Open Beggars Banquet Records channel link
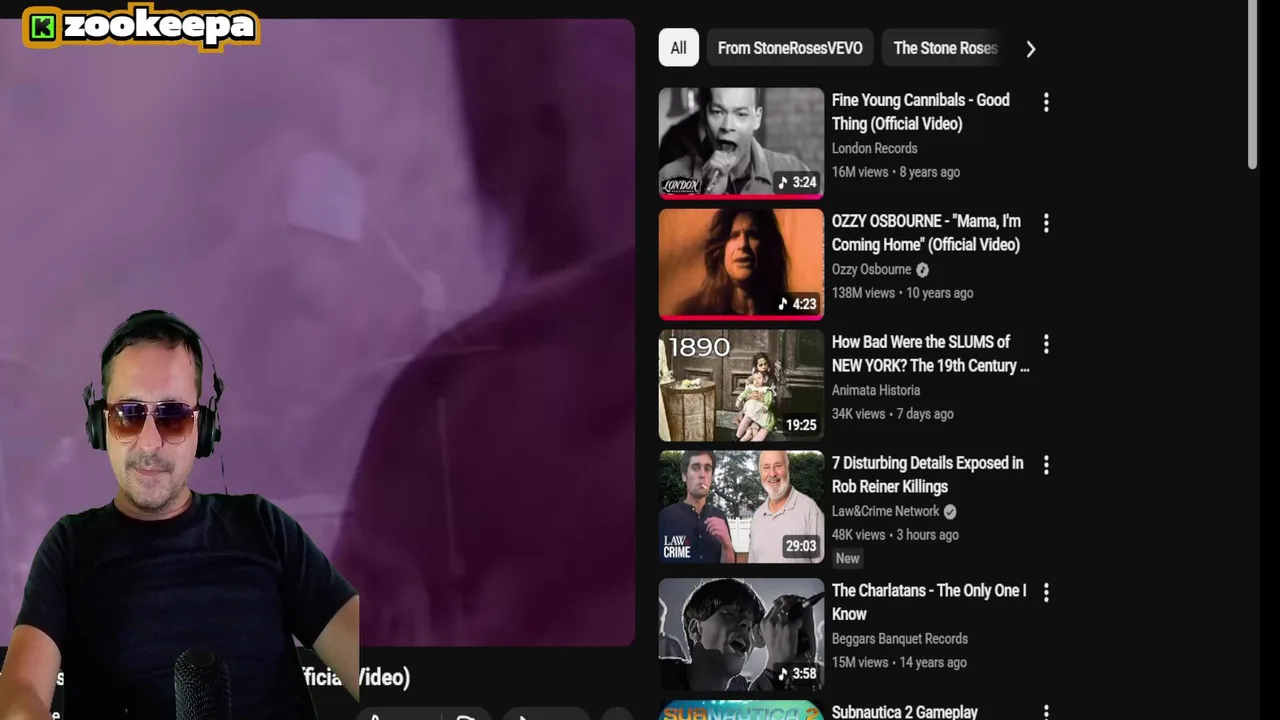The image size is (1280, 720). [x=900, y=638]
